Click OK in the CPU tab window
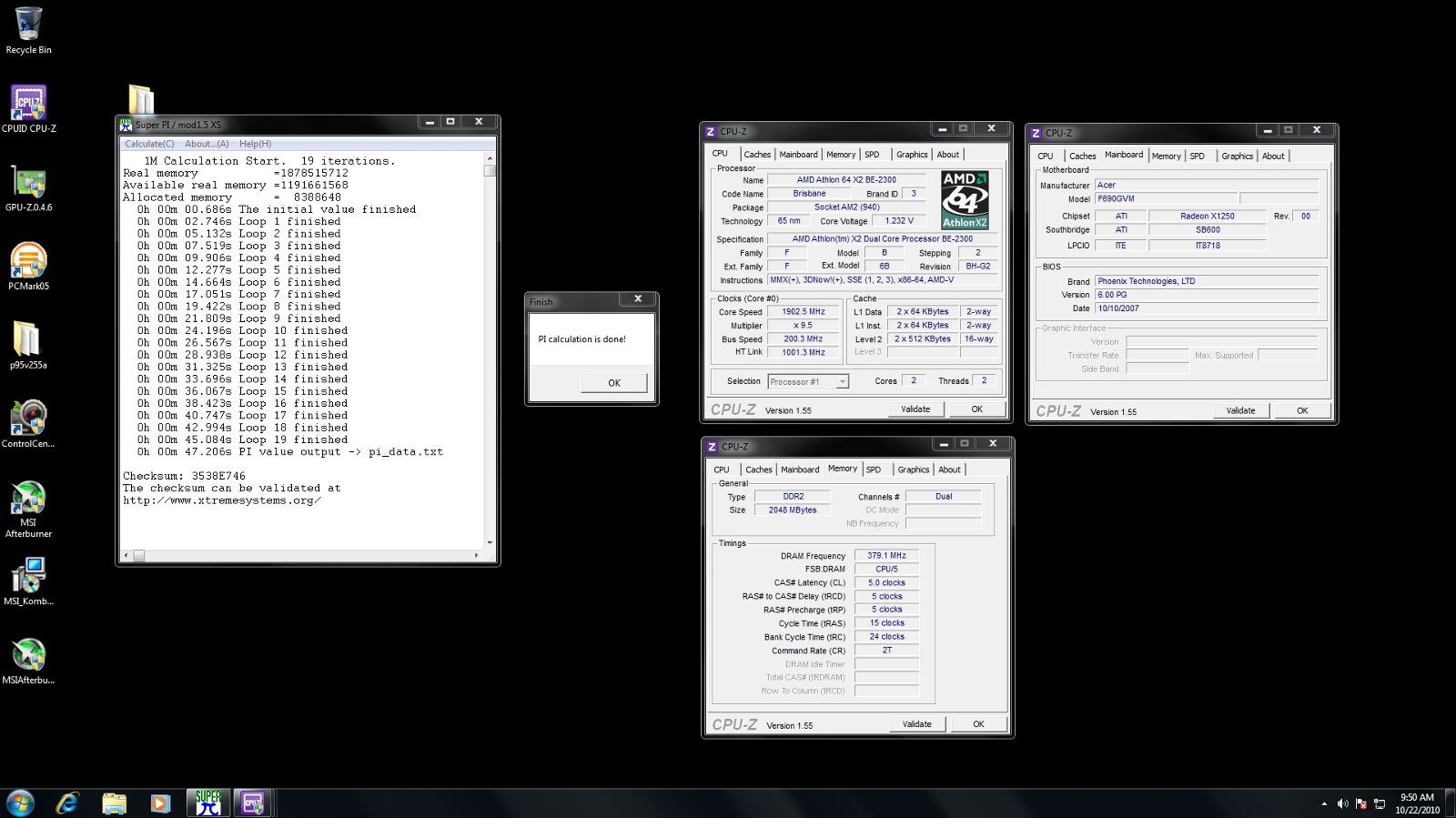Image resolution: width=1456 pixels, height=818 pixels. pos(976,409)
